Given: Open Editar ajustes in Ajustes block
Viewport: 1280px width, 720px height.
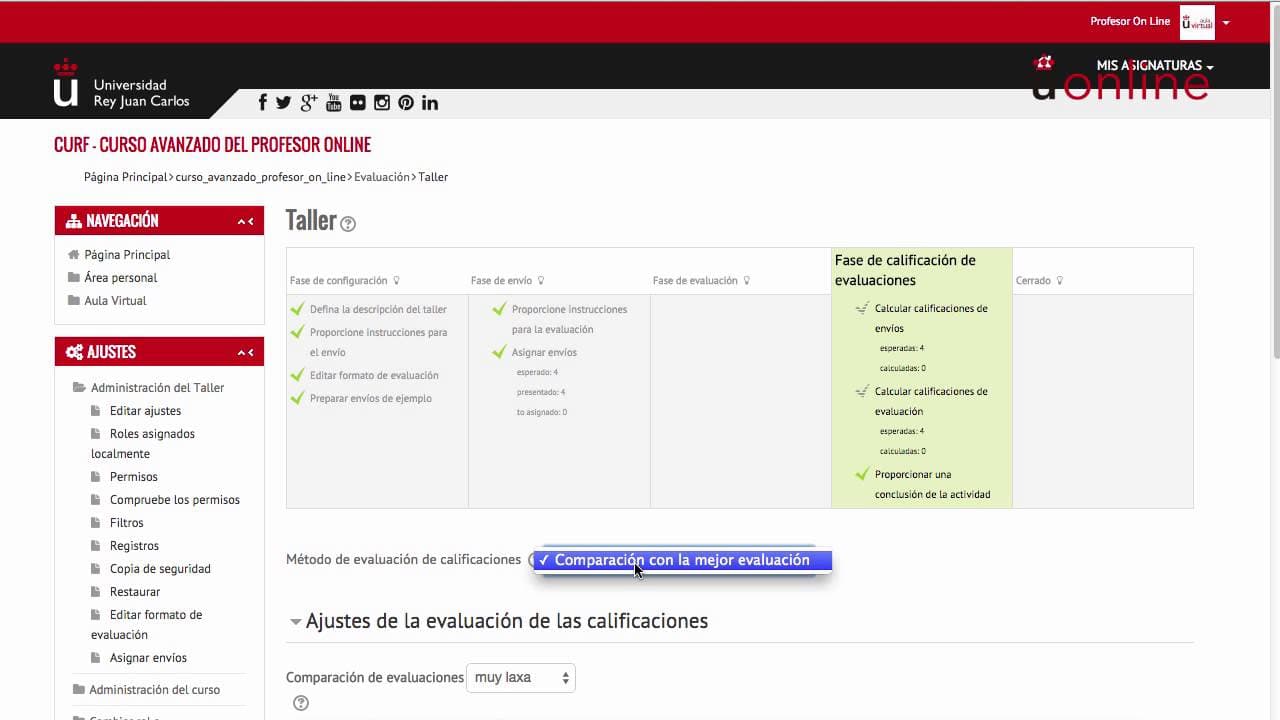Looking at the screenshot, I should (x=145, y=411).
